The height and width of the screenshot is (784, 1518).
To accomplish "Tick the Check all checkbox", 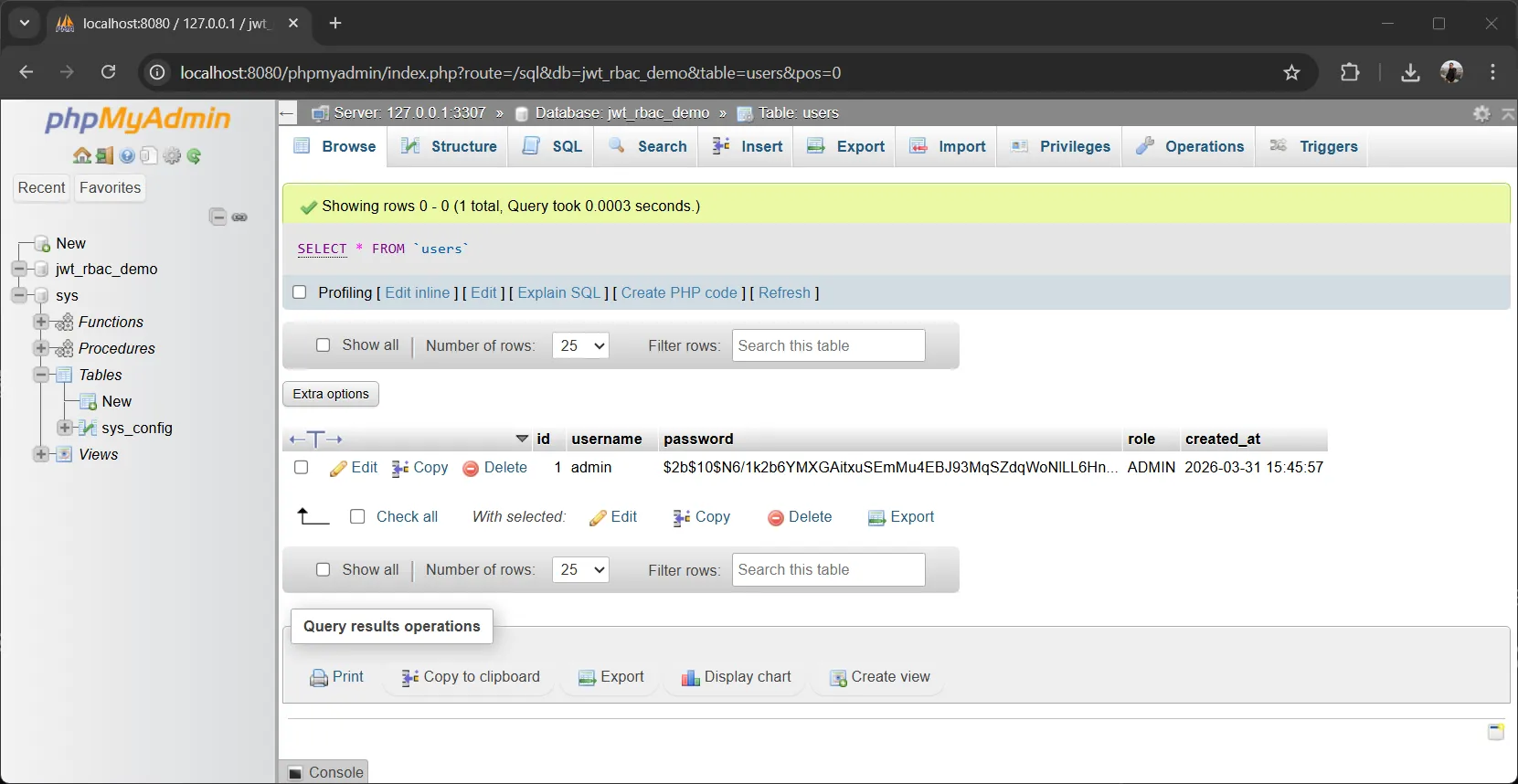I will point(357,516).
